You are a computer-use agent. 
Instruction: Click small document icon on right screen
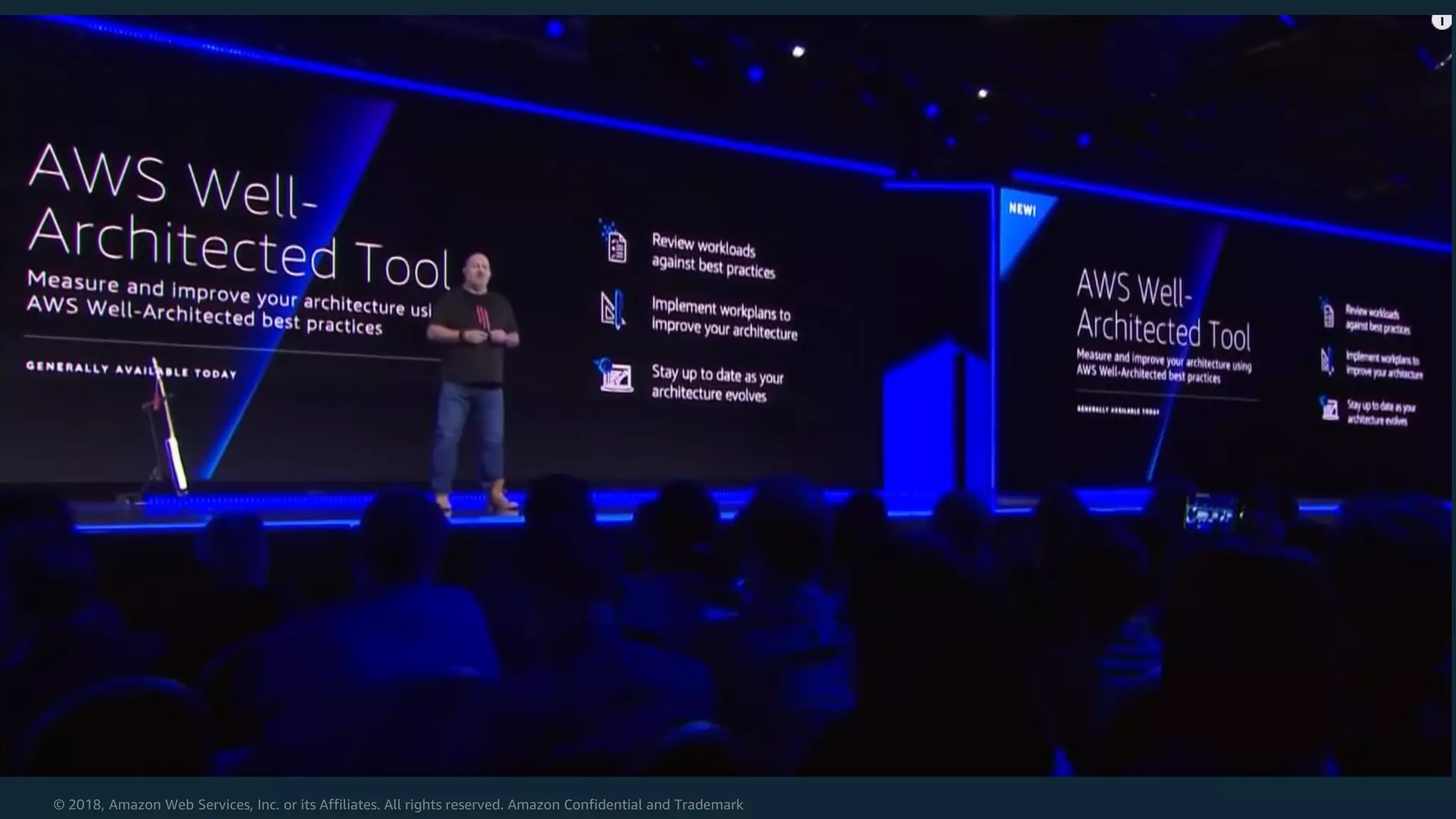click(x=1328, y=314)
